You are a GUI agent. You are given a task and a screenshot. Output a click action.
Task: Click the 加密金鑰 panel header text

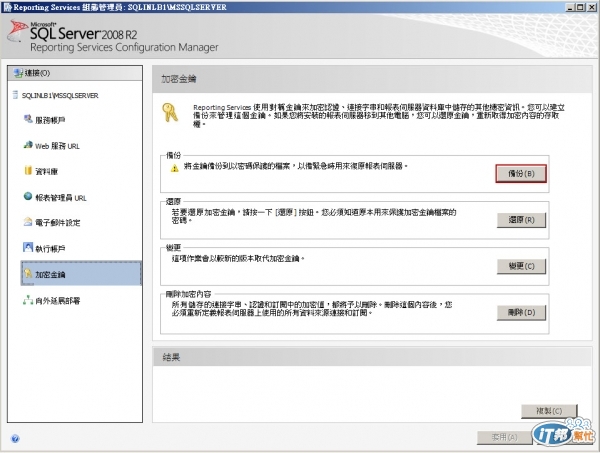(179, 79)
